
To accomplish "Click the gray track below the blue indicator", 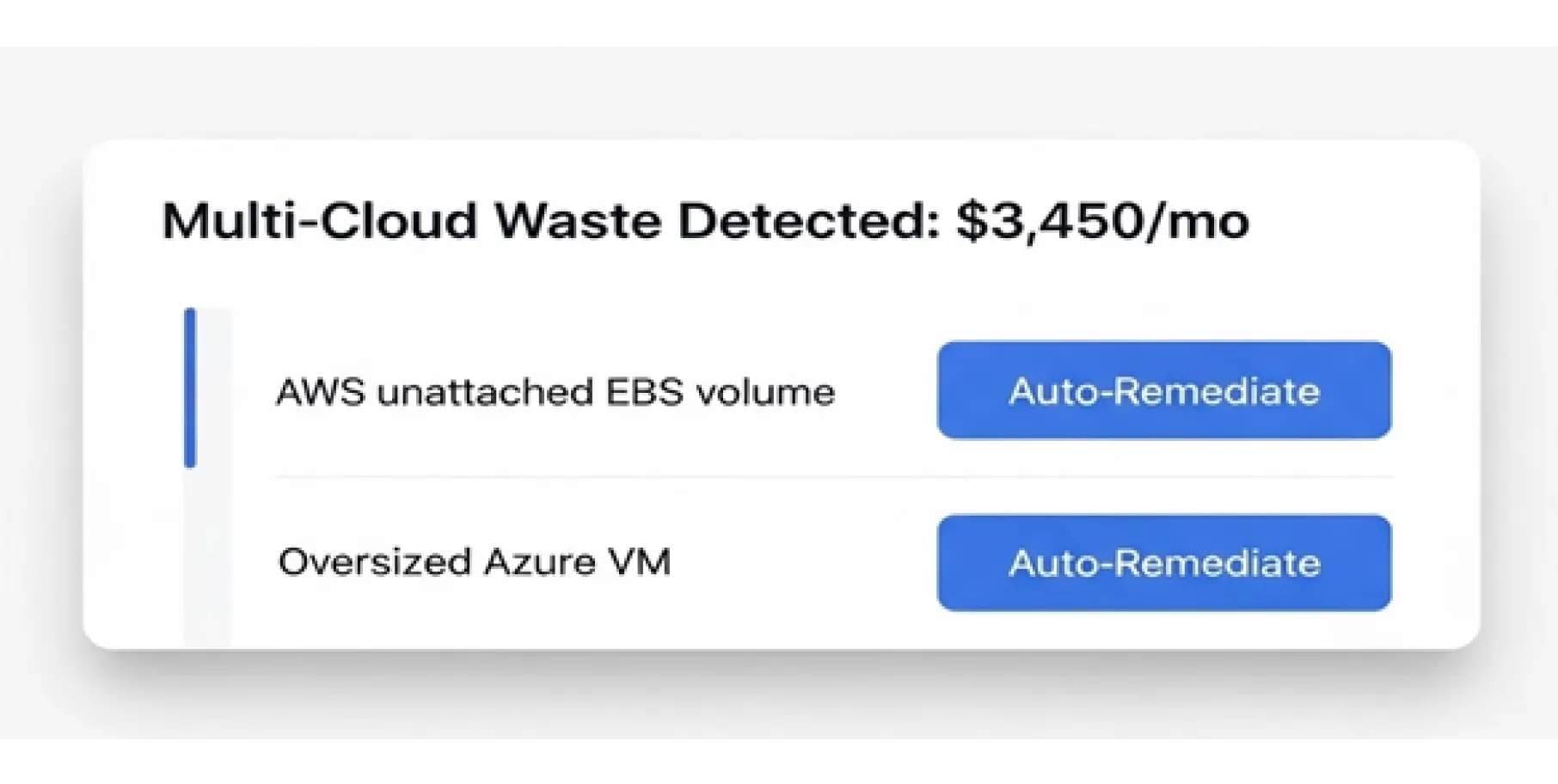I will coord(206,559).
